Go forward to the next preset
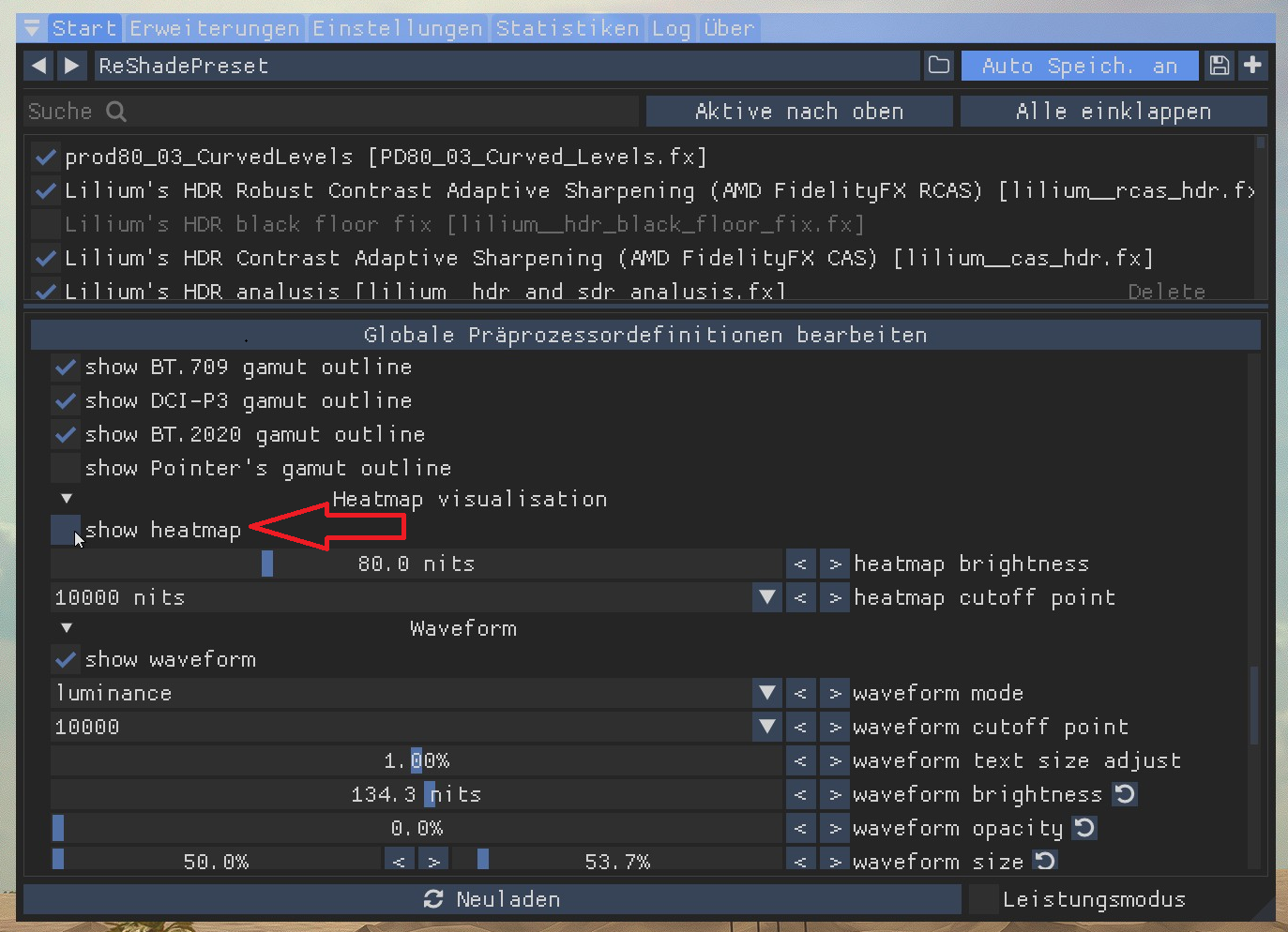Viewport: 1288px width, 932px height. [71, 65]
